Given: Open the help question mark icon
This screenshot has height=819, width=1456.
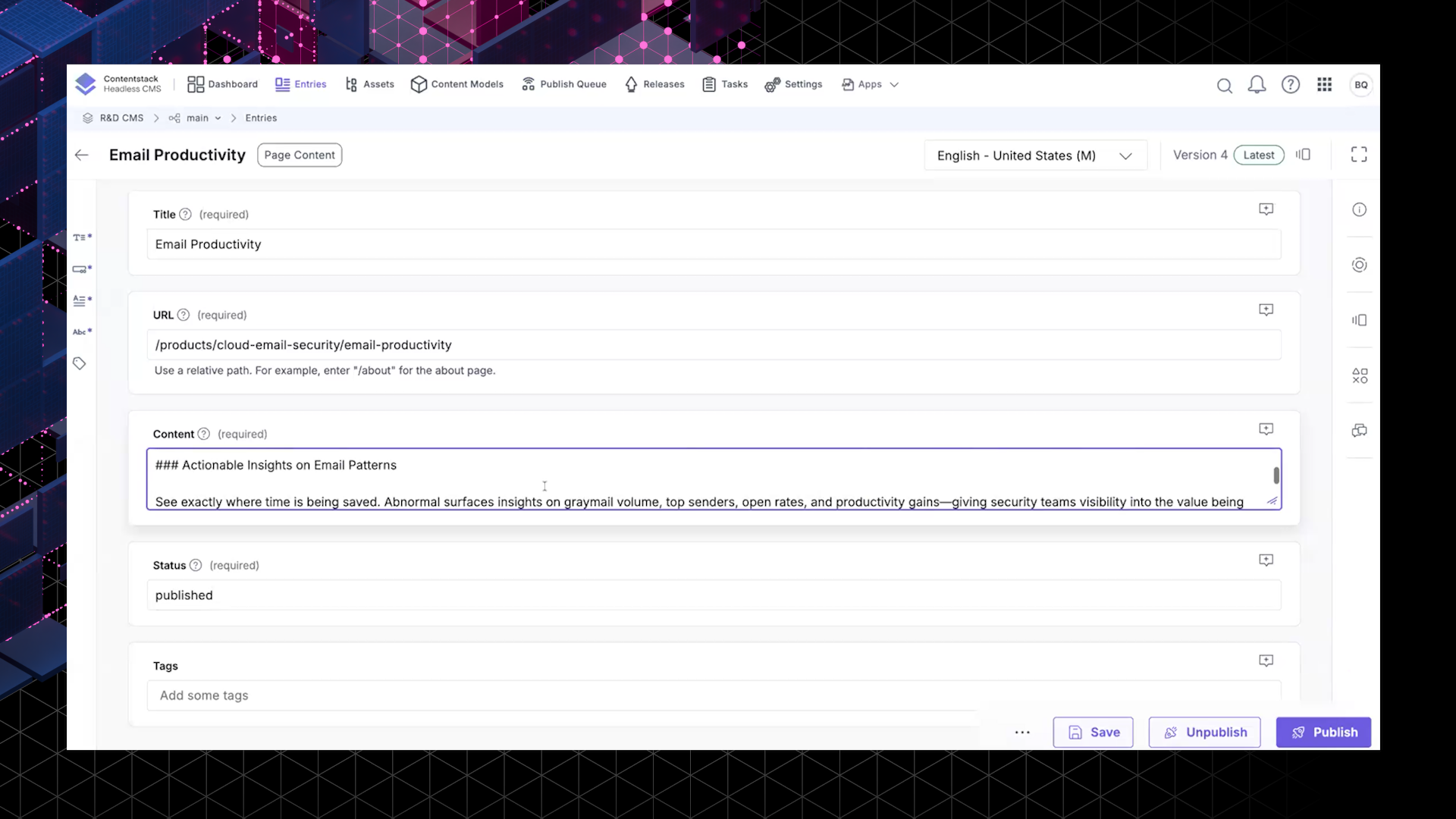Looking at the screenshot, I should [1290, 85].
